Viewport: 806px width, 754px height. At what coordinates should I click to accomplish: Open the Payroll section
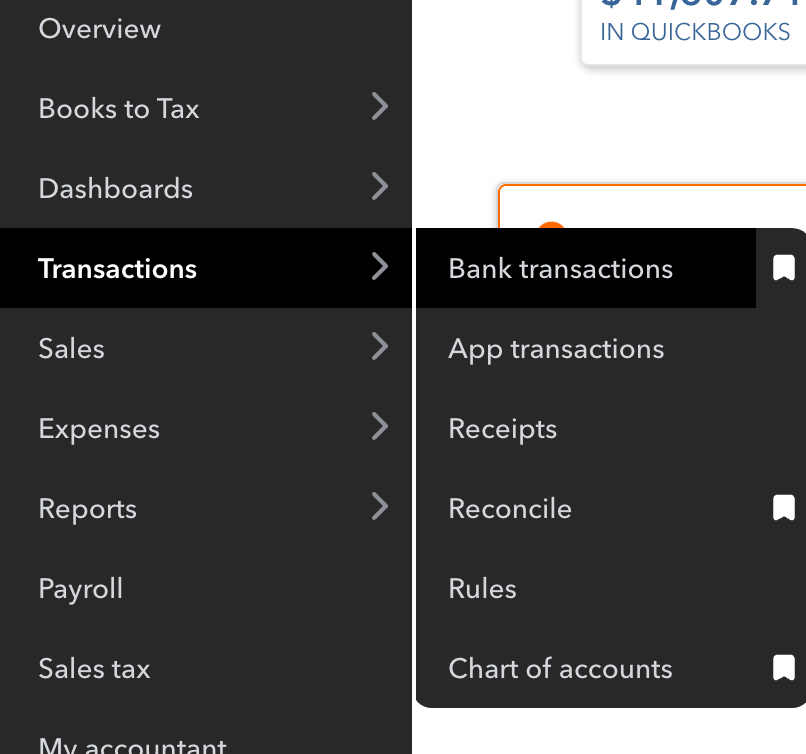click(81, 588)
